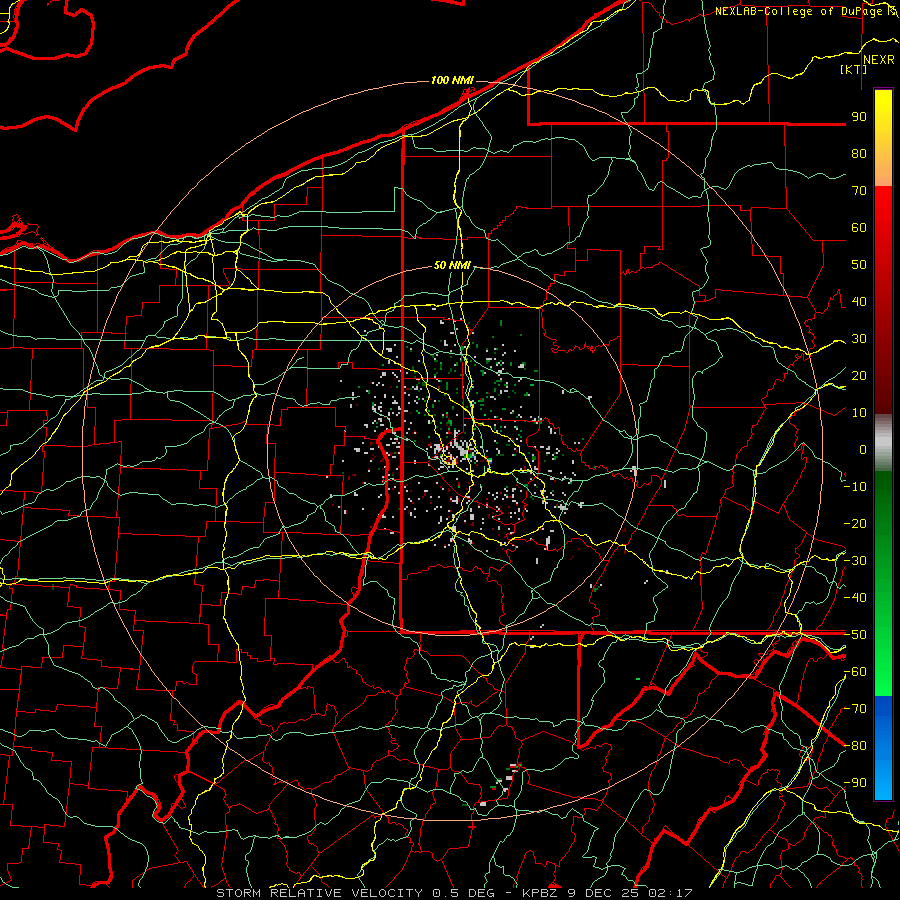
Task: Click the 90 value on the velocity scale
Action: point(859,117)
